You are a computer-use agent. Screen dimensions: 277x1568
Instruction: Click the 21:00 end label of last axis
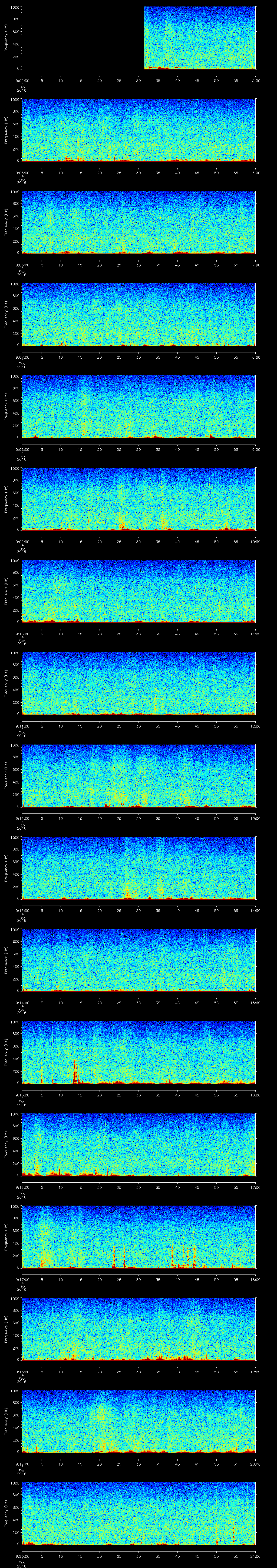pyautogui.click(x=256, y=1556)
